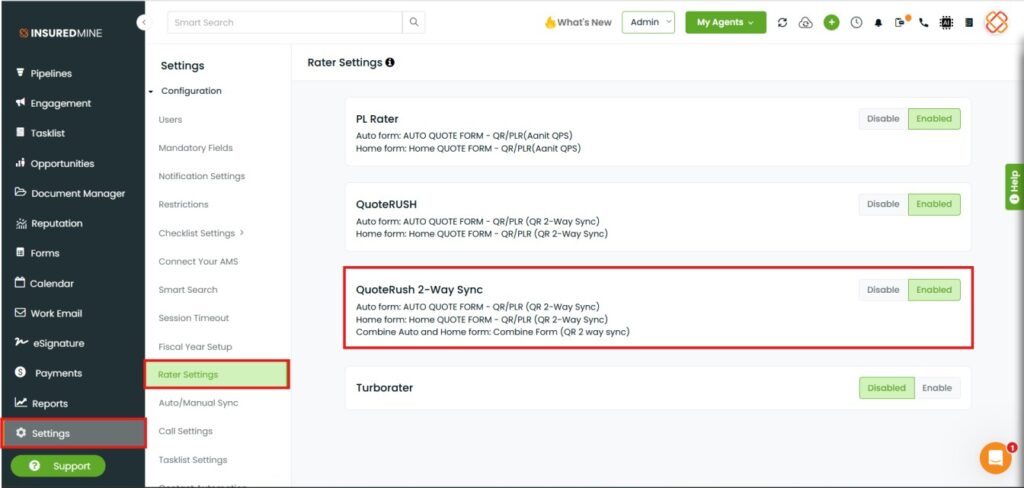Expand the My Agents dropdown
Image resolution: width=1024 pixels, height=488 pixels.
pos(726,22)
